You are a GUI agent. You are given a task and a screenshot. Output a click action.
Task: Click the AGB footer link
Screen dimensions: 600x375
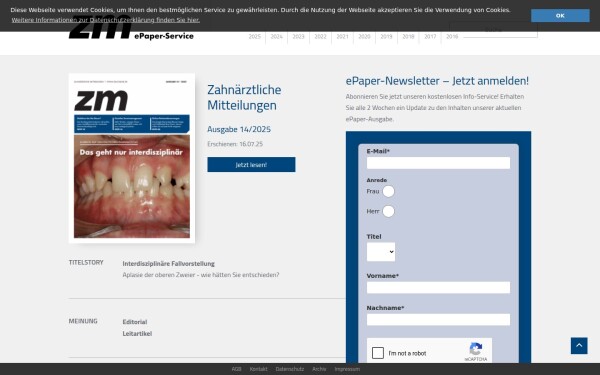pyautogui.click(x=236, y=369)
